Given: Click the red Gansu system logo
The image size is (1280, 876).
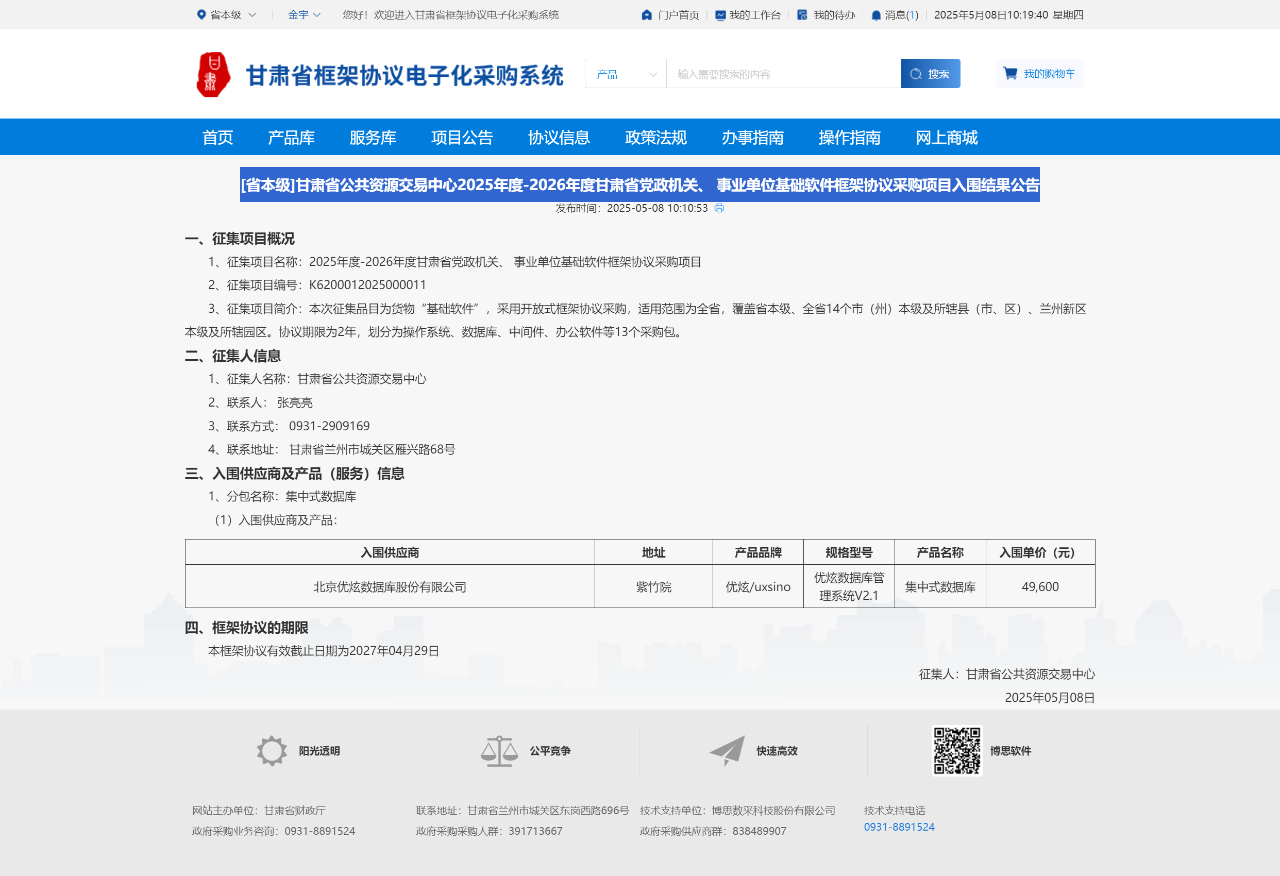Looking at the screenshot, I should coord(213,75).
